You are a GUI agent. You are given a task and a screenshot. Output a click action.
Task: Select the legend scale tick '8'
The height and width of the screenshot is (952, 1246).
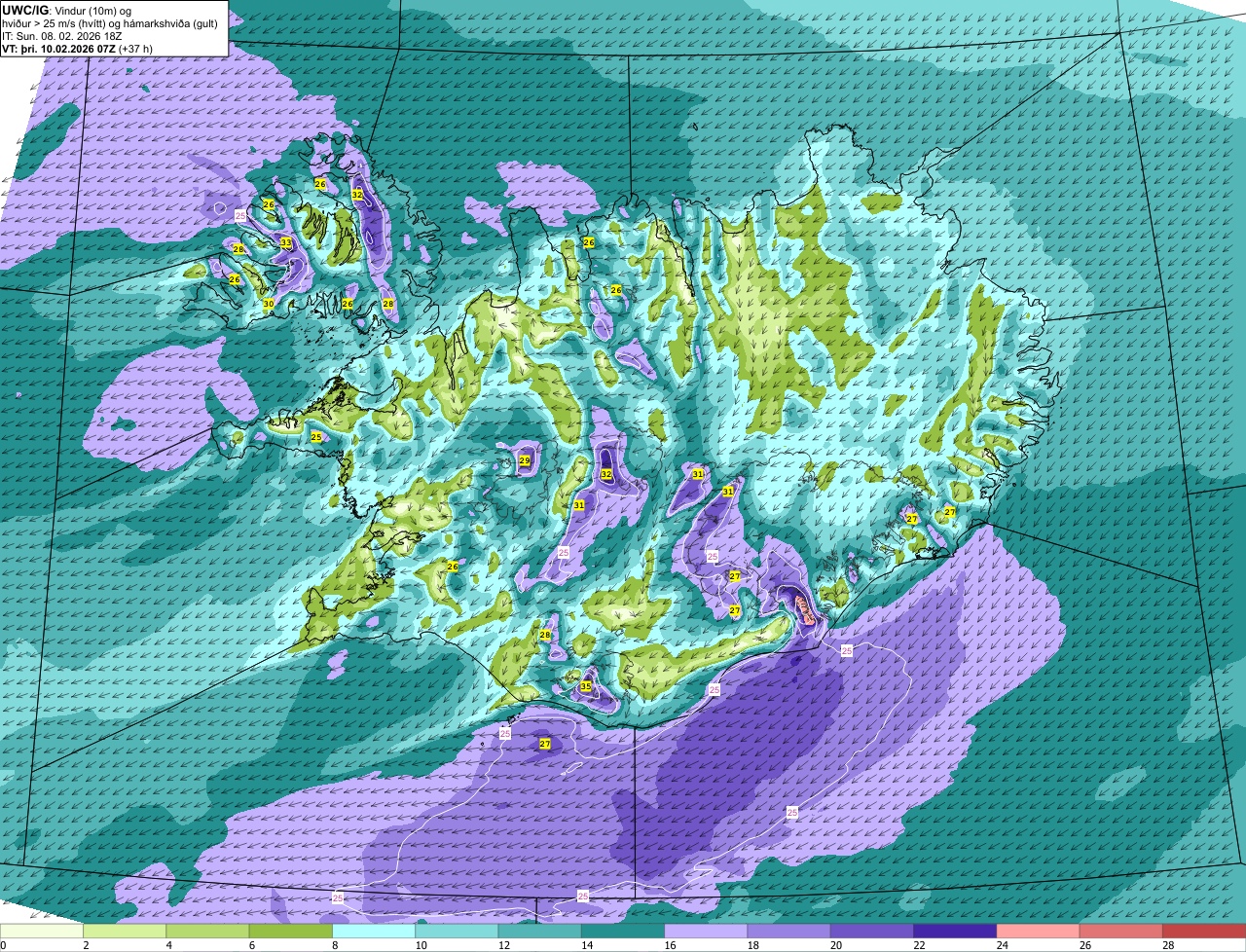click(x=334, y=945)
